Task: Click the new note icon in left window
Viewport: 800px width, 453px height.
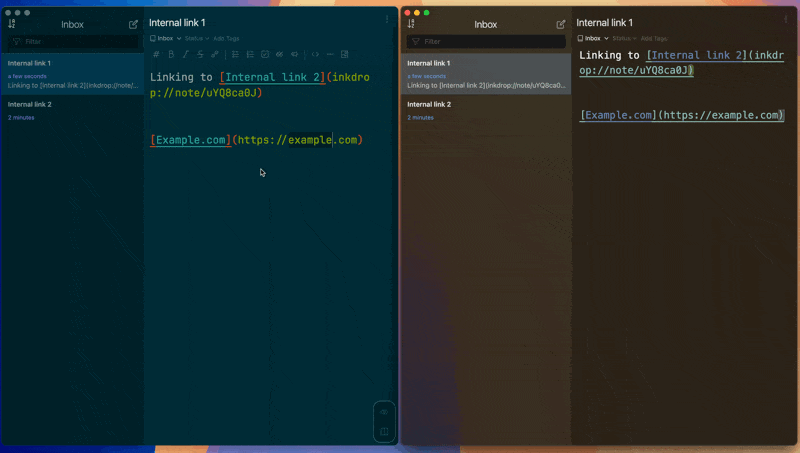Action: [x=133, y=24]
